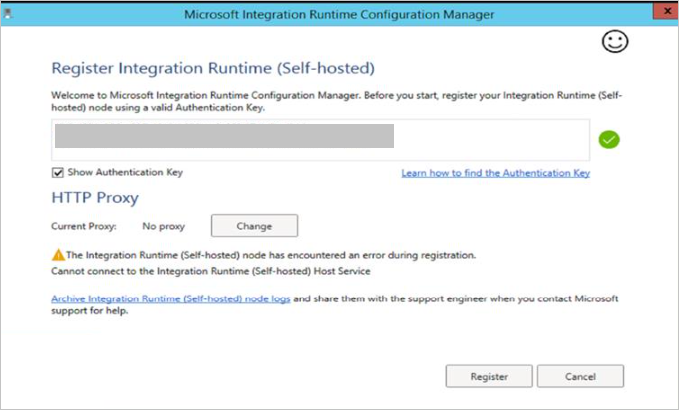
Task: Focus the Authentication Key input field
Action: 320,140
